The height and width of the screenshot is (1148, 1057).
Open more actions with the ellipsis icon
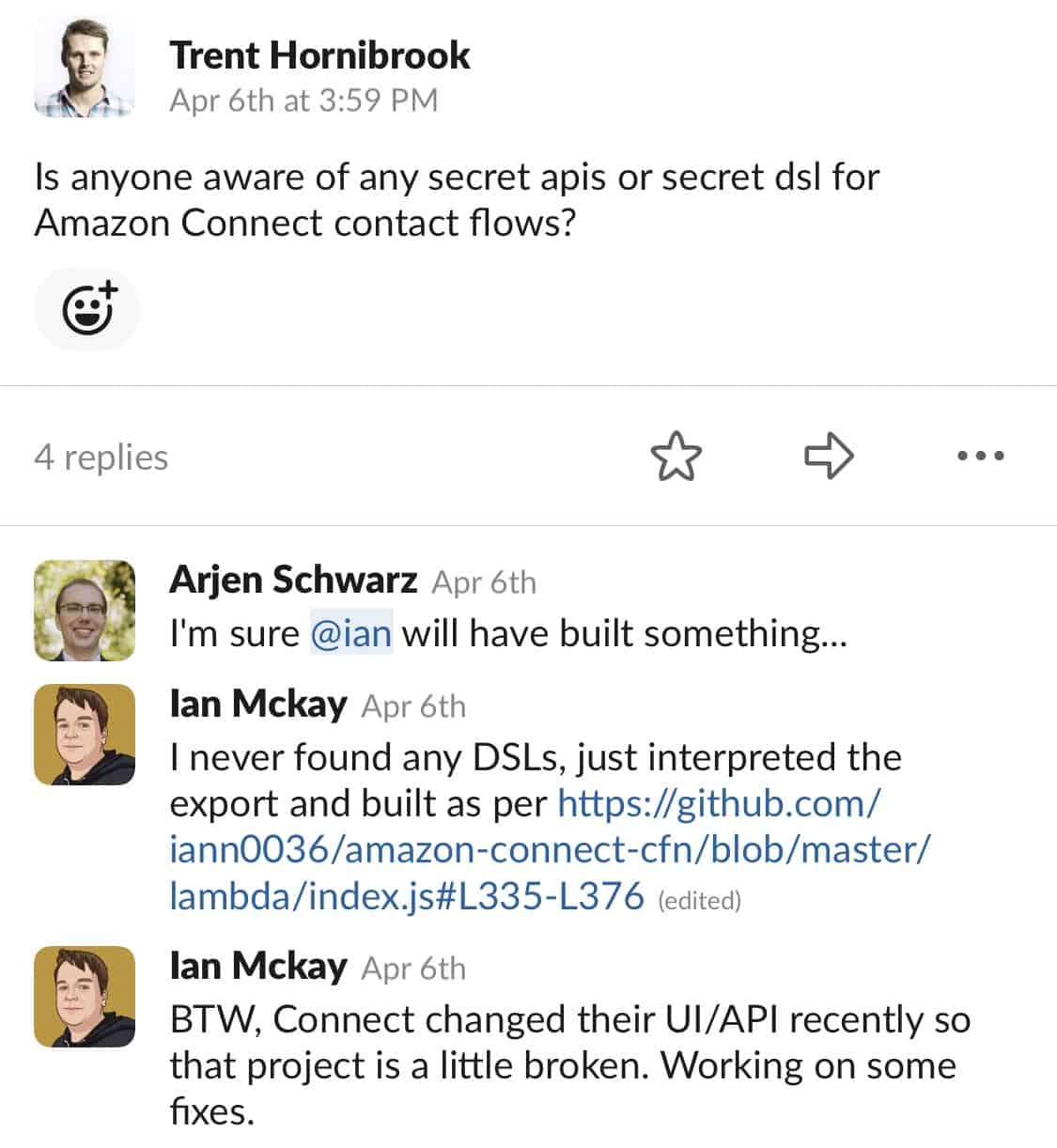[982, 457]
